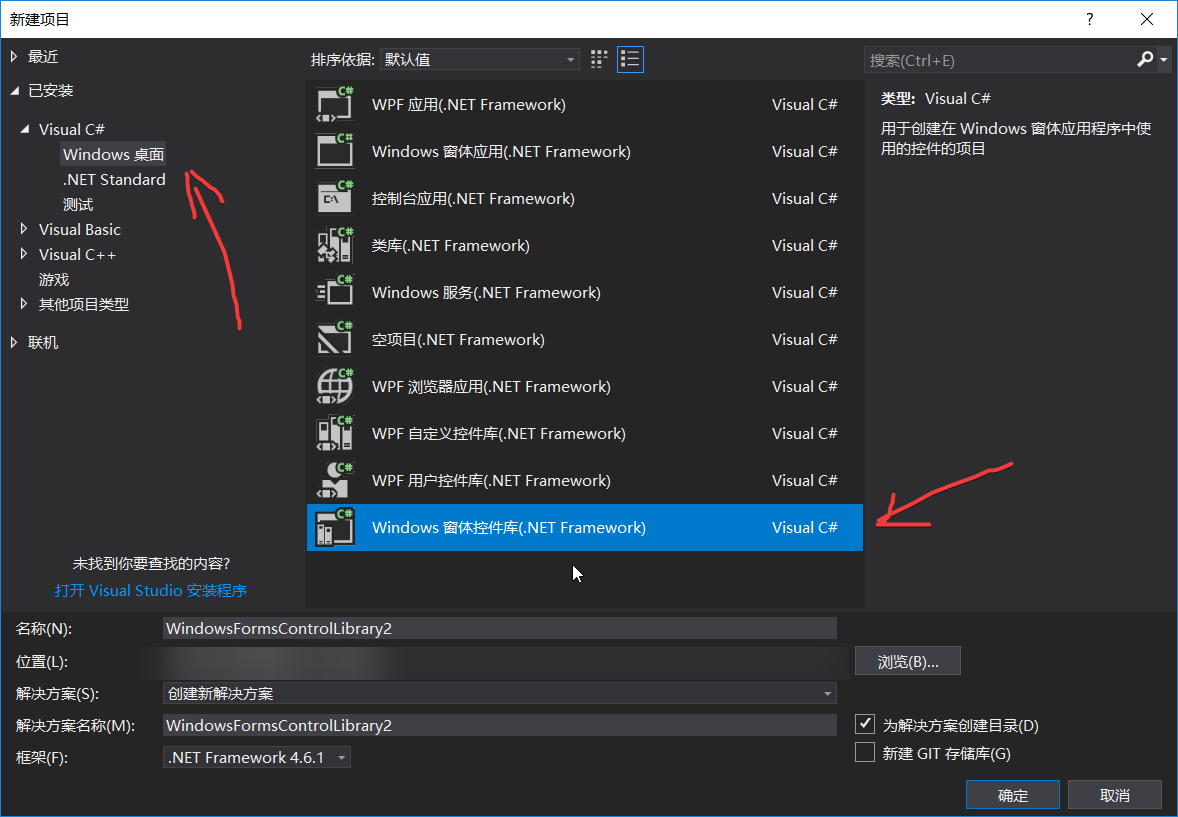Select Windows 服务(.NET Framework) template name
The width and height of the screenshot is (1178, 817).
tap(486, 292)
